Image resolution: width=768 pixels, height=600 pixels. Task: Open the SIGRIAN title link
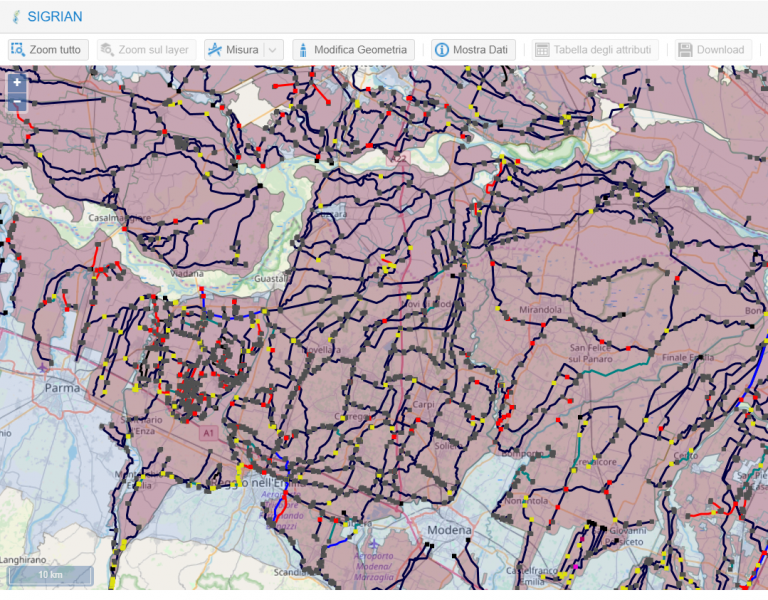55,17
